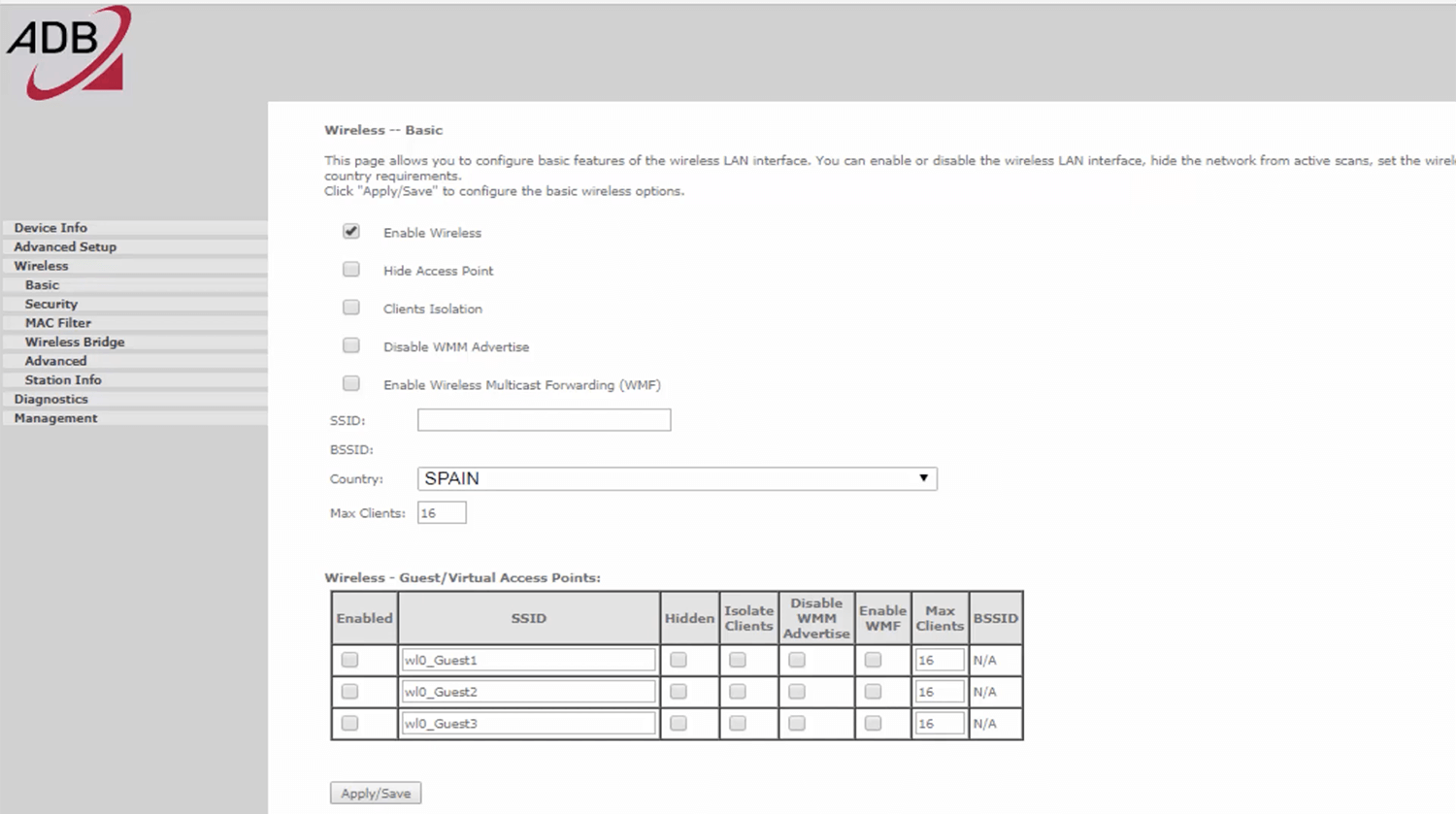This screenshot has height=814, width=1456.
Task: Open Device Info menu
Action: [50, 228]
